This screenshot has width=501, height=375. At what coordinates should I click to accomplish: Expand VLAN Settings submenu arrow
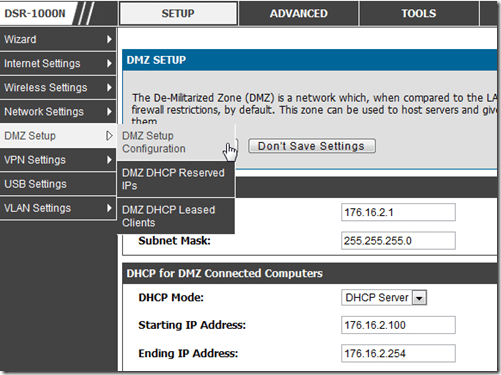(109, 208)
